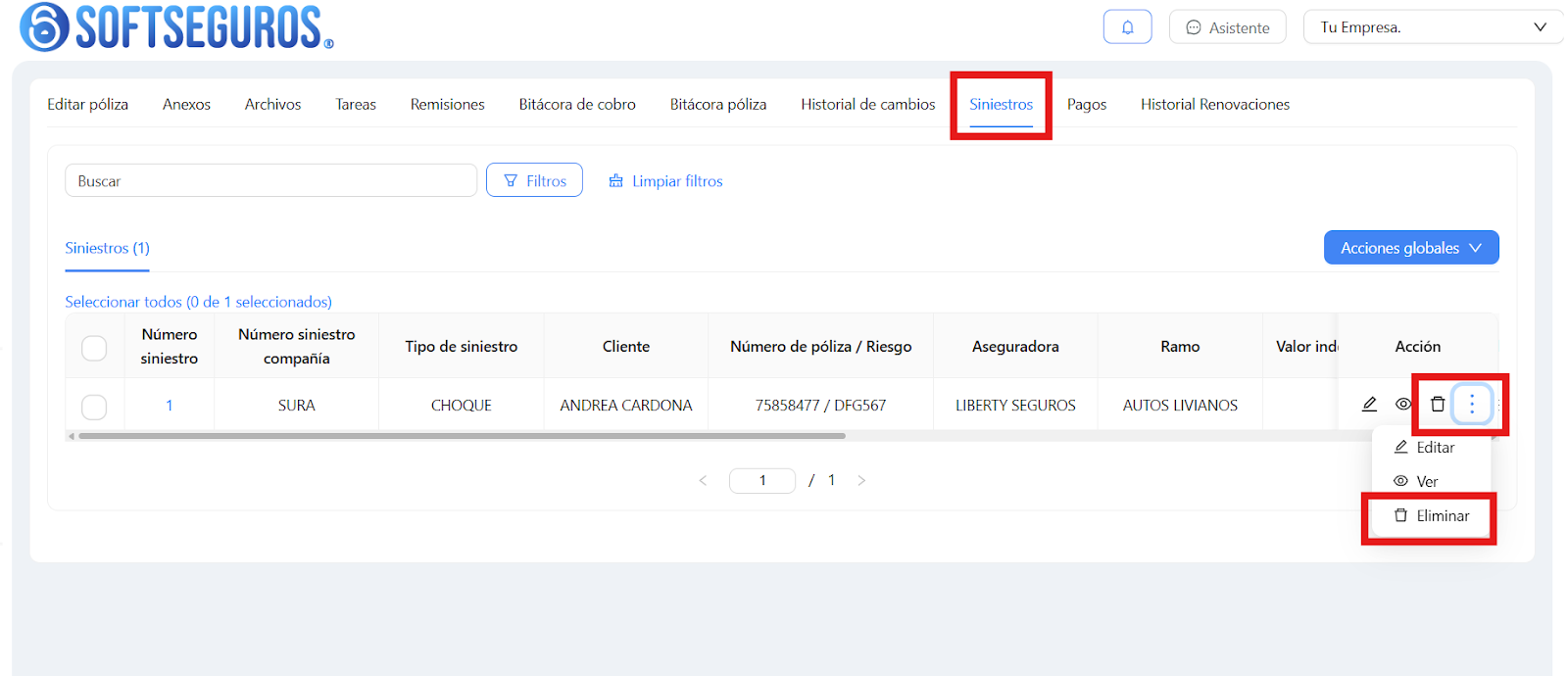
Task: Switch to Anexos tab
Action: pos(186,104)
